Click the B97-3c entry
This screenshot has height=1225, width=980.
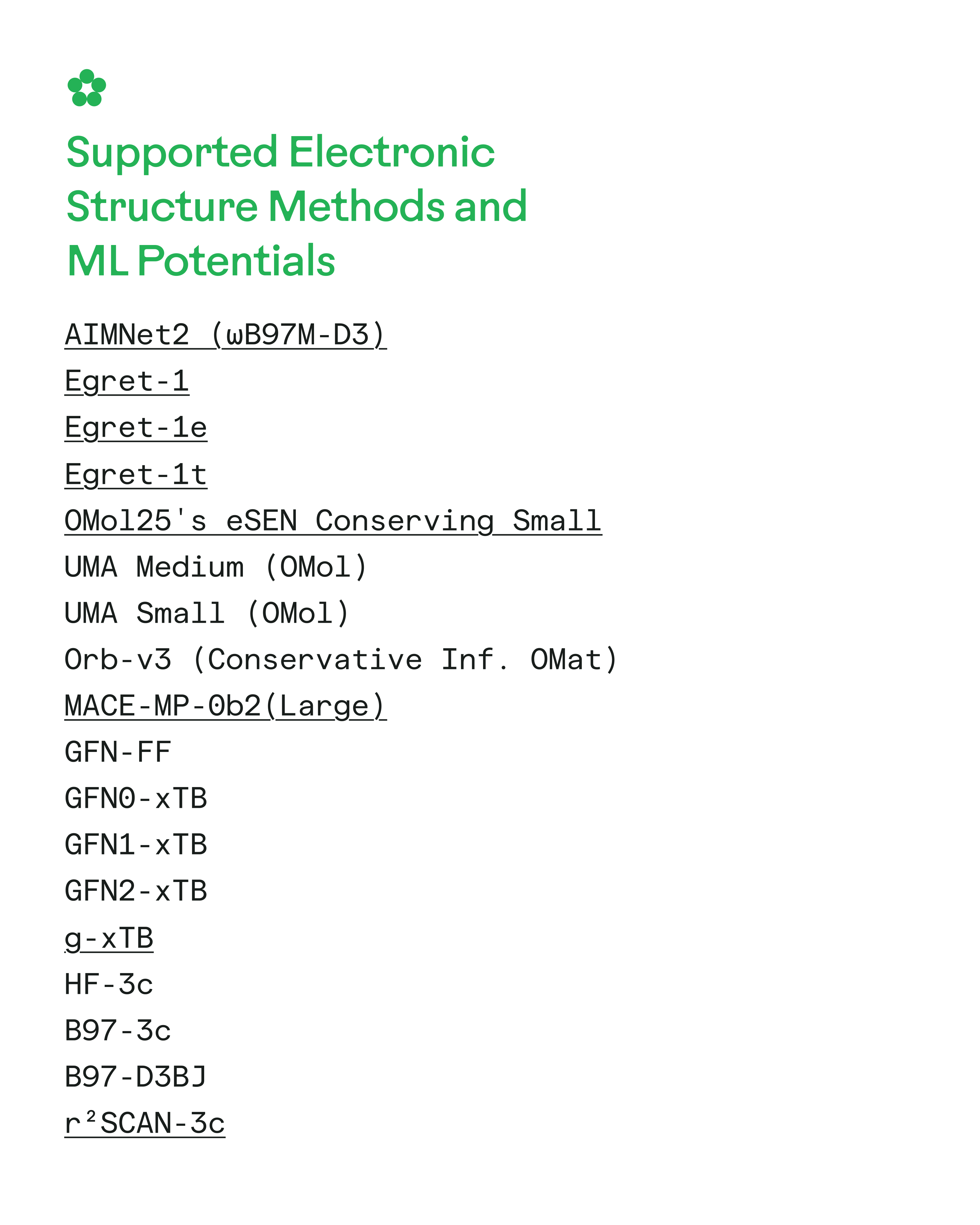[118, 1031]
